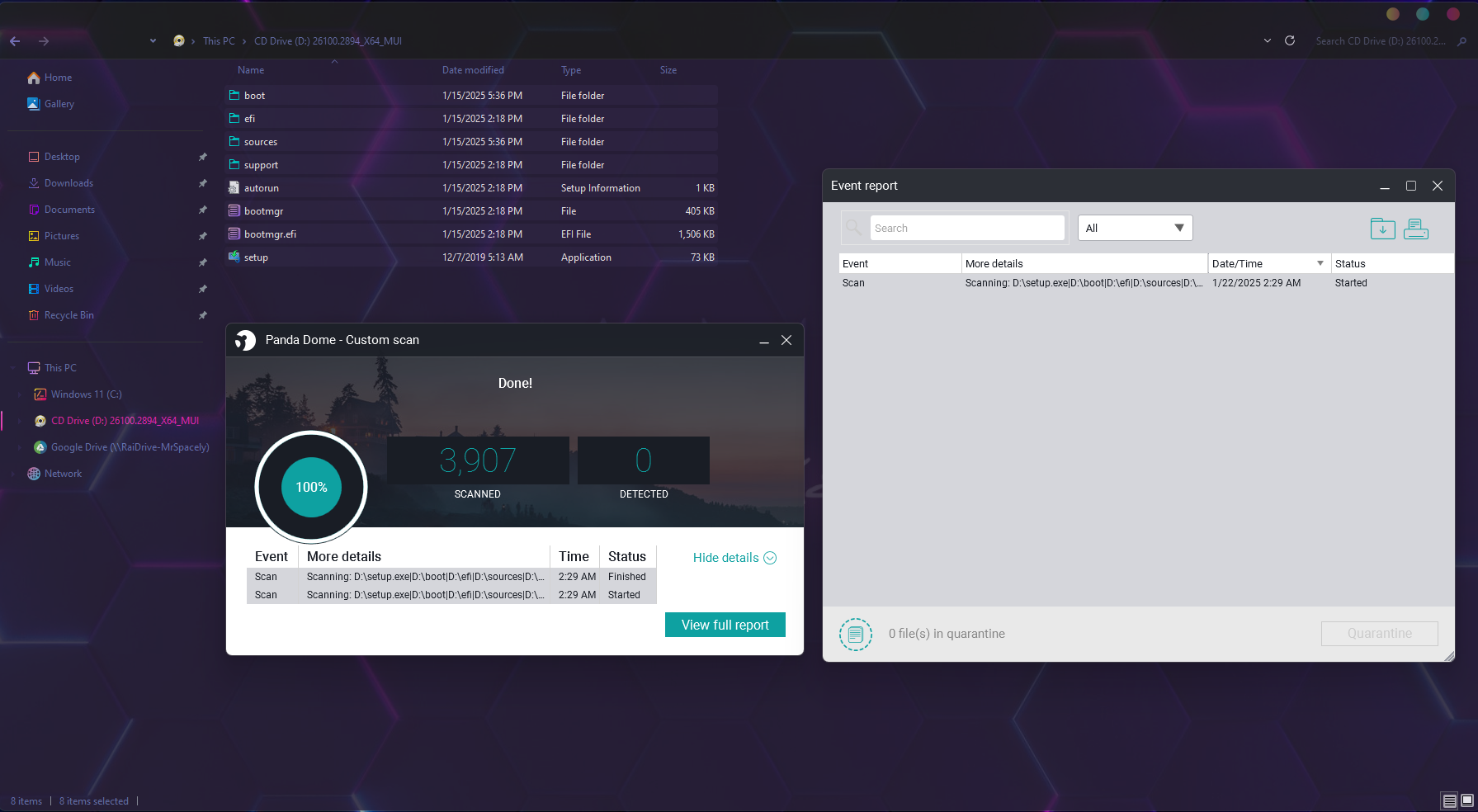1478x812 pixels.
Task: Expand the Windows 11 (C:) drive node
Action: click(20, 394)
